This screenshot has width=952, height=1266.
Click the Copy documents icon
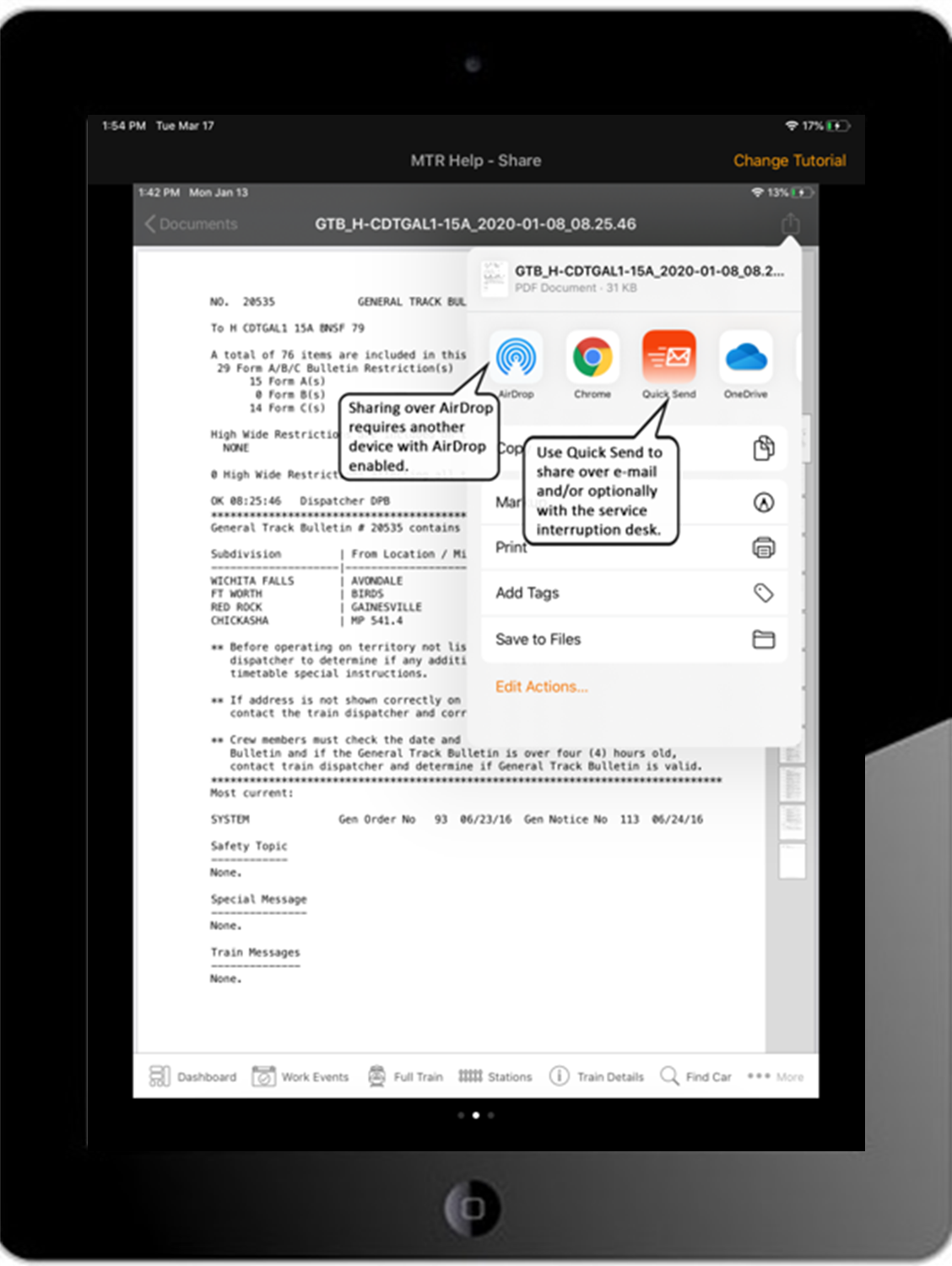pyautogui.click(x=763, y=448)
